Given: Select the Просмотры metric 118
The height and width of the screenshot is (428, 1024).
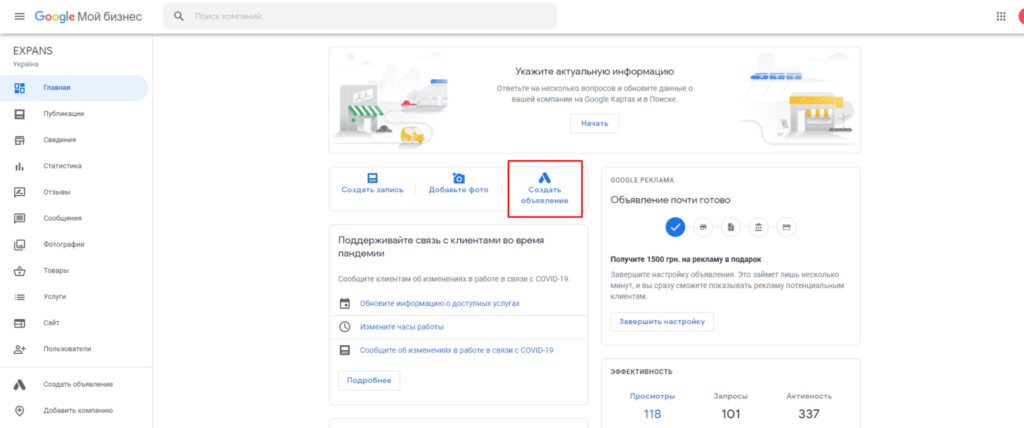Looking at the screenshot, I should point(652,406).
